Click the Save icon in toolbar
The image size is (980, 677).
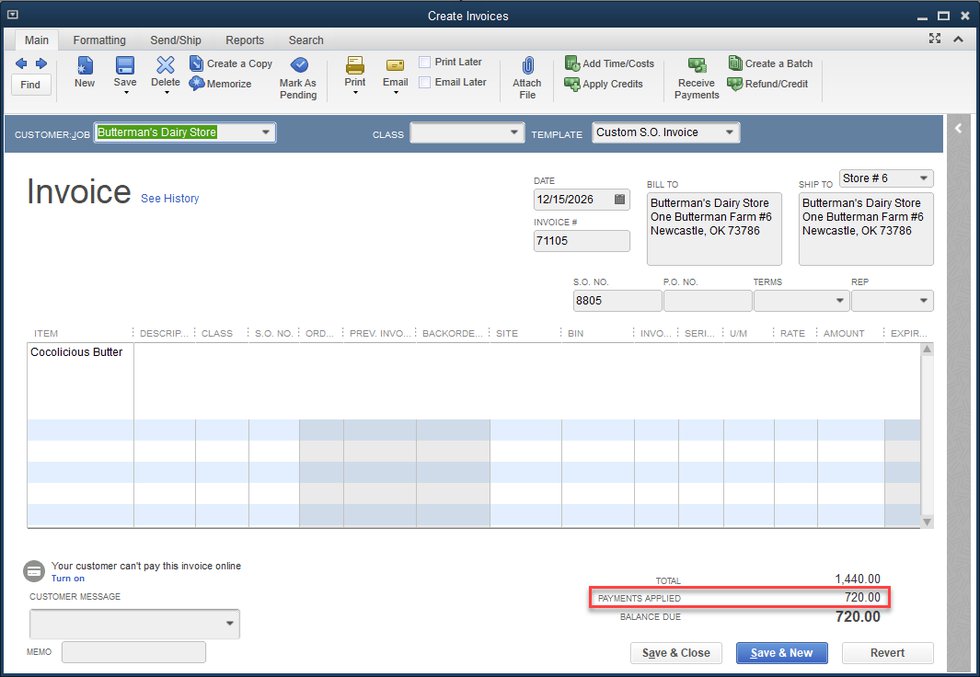[x=125, y=66]
